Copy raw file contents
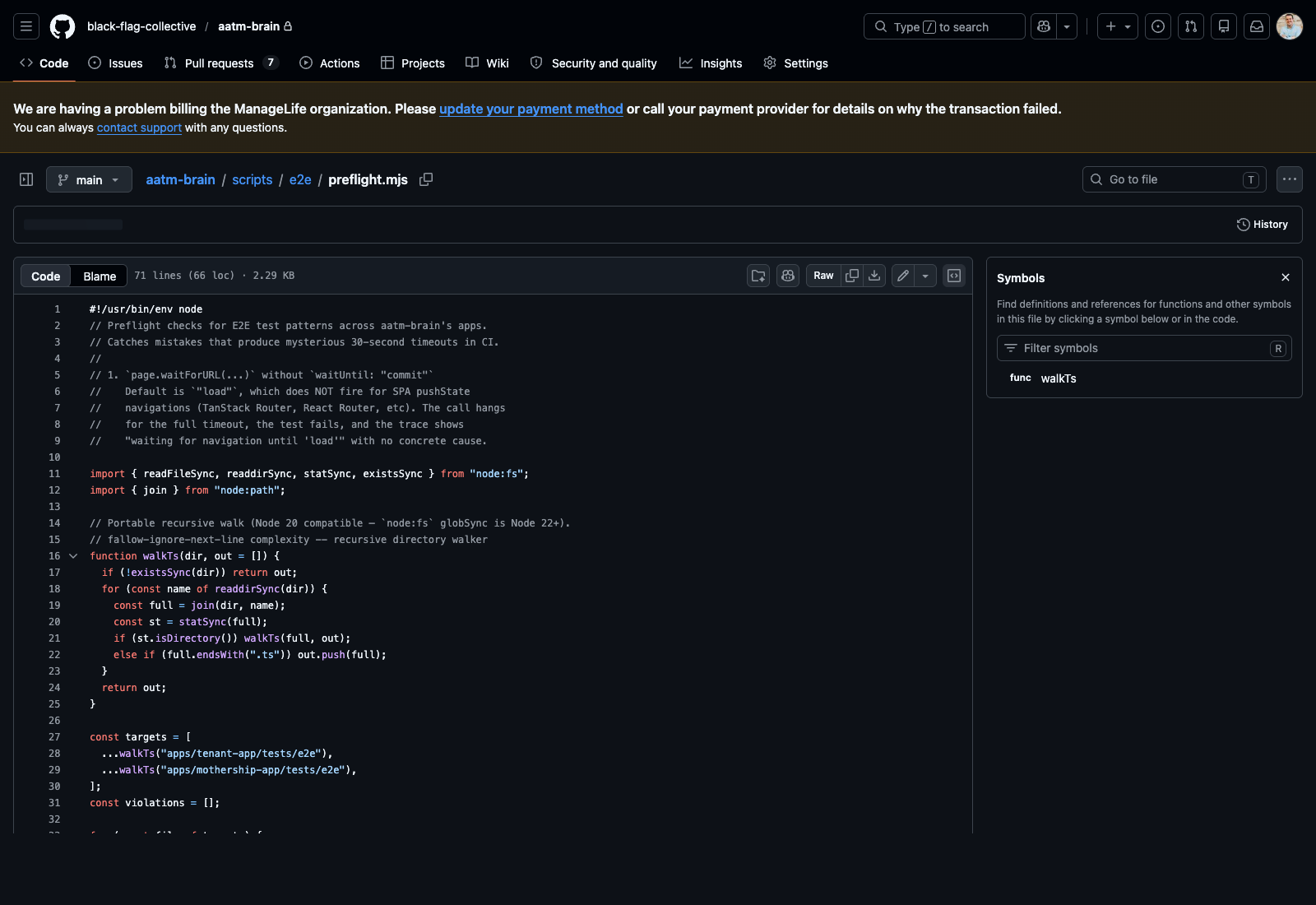The width and height of the screenshot is (1316, 905). pyautogui.click(x=852, y=276)
